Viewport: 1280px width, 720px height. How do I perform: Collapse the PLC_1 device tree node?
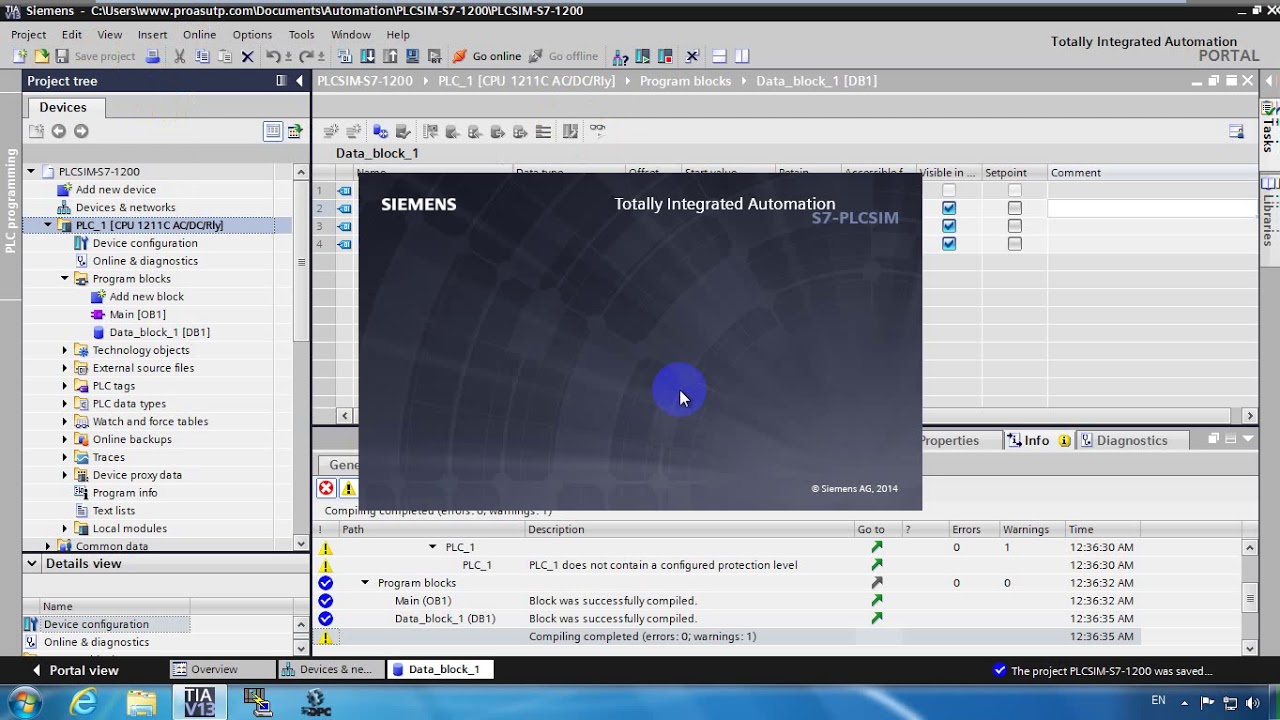[x=47, y=225]
